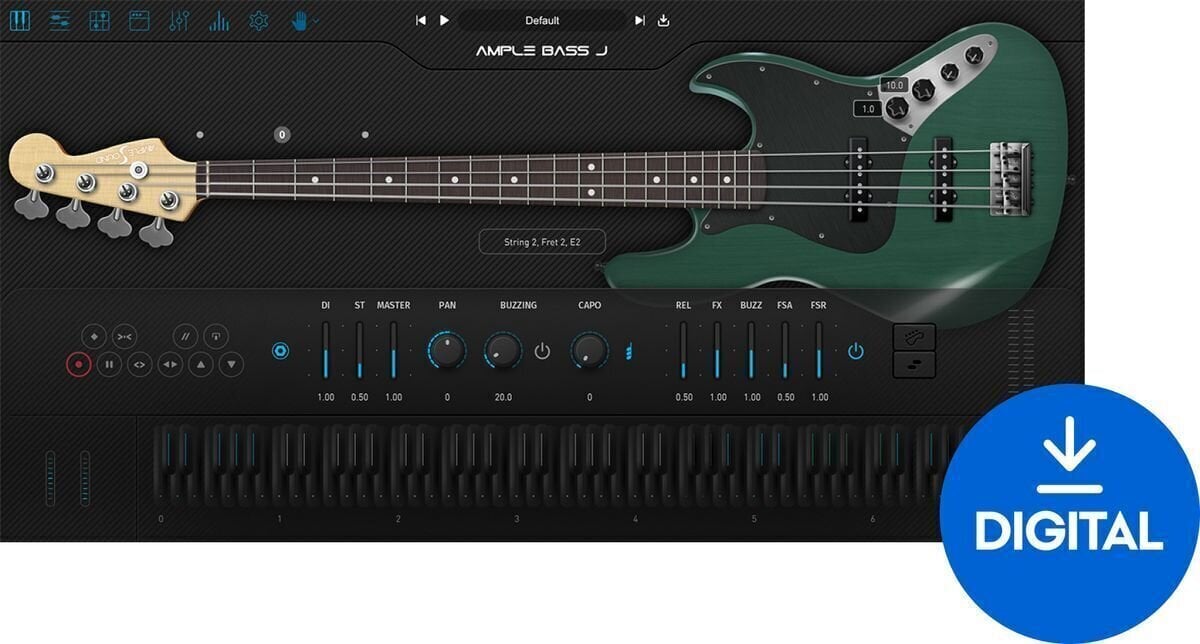
Task: Toggle the BUZZING power button
Action: click(542, 351)
